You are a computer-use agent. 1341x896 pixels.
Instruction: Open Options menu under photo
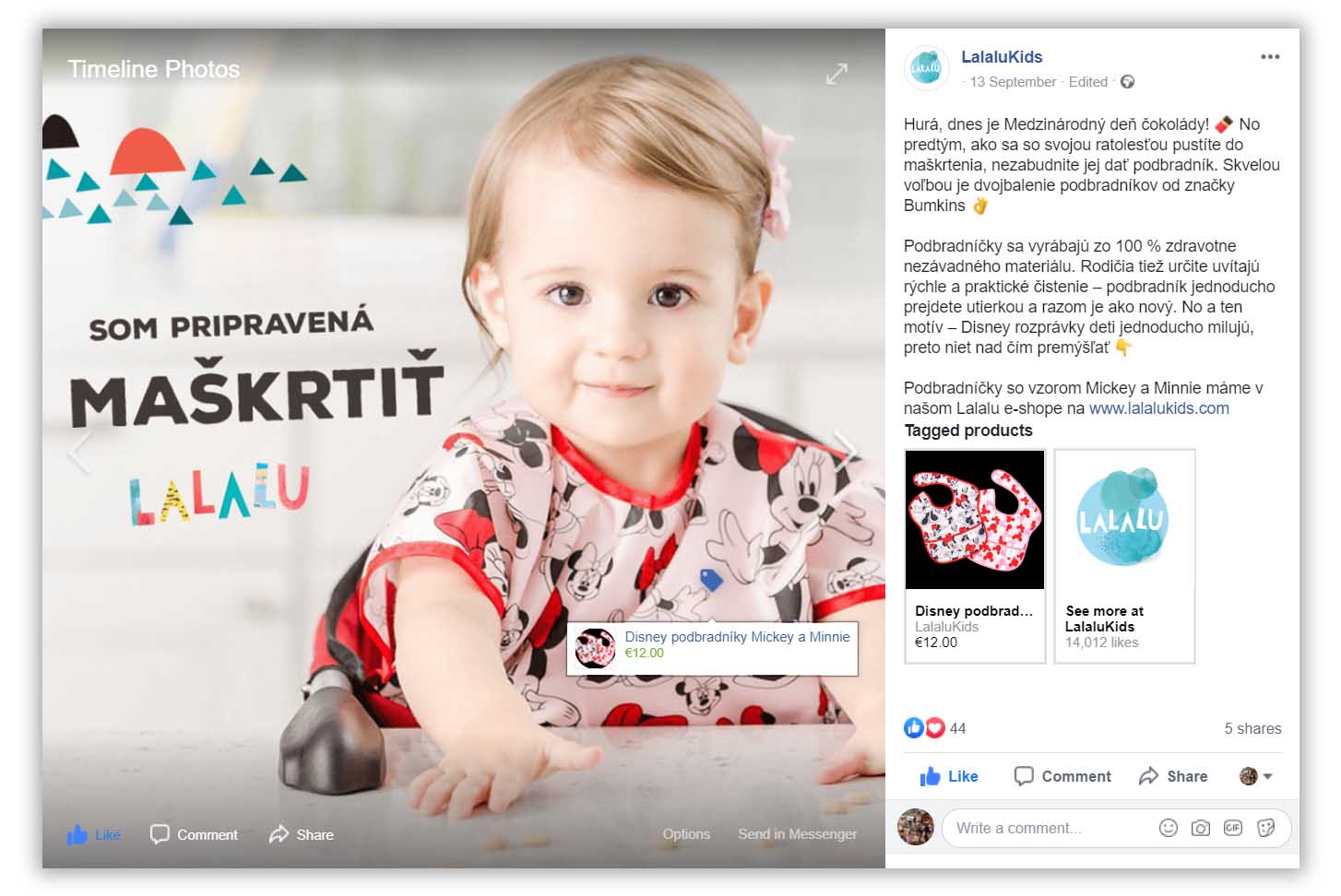(x=686, y=834)
